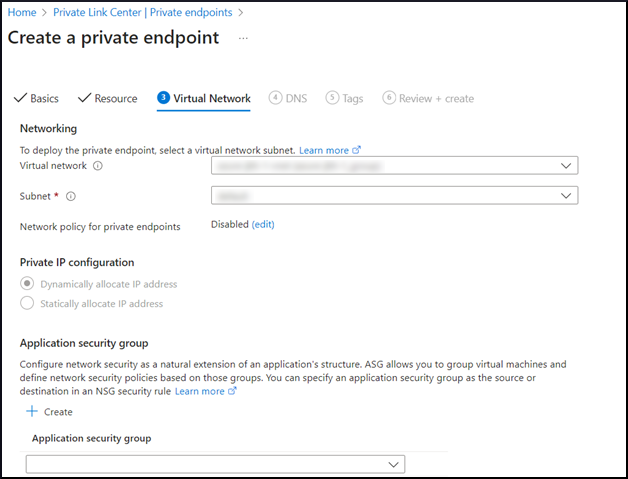Click external link icon beside ASG Learn more

click(233, 392)
